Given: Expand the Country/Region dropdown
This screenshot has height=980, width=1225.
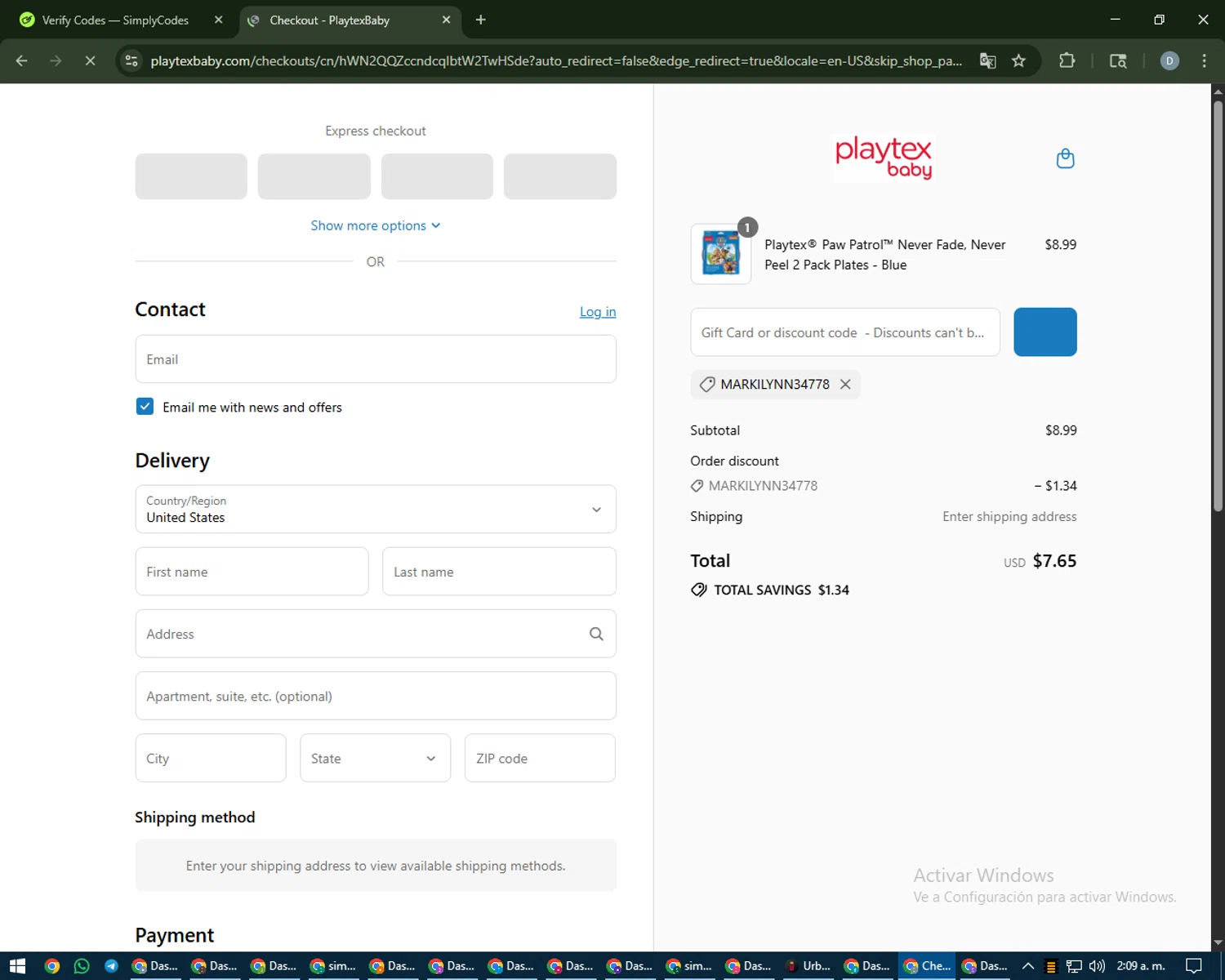Looking at the screenshot, I should 376,510.
